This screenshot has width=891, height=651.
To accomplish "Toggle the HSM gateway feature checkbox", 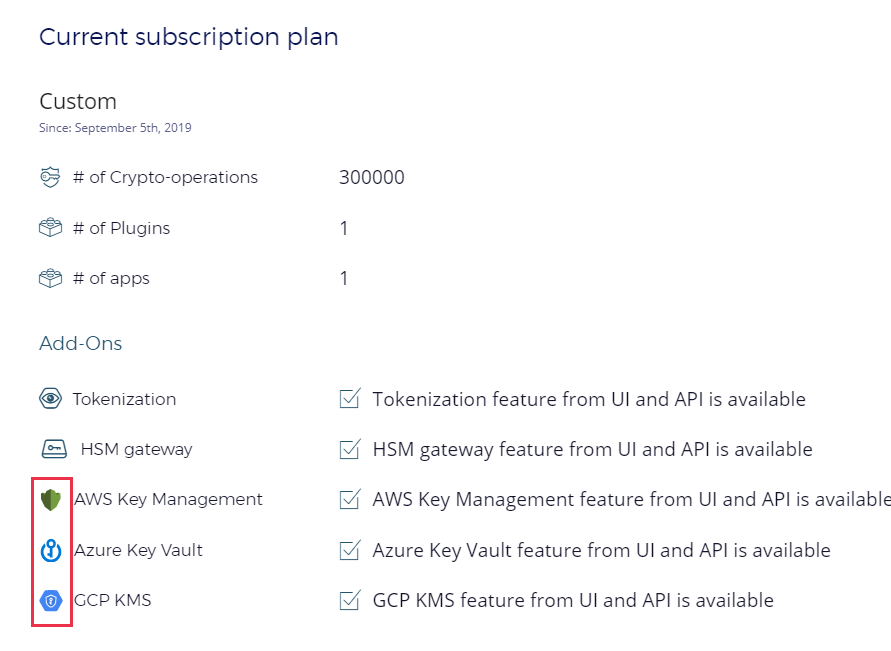I will 350,449.
